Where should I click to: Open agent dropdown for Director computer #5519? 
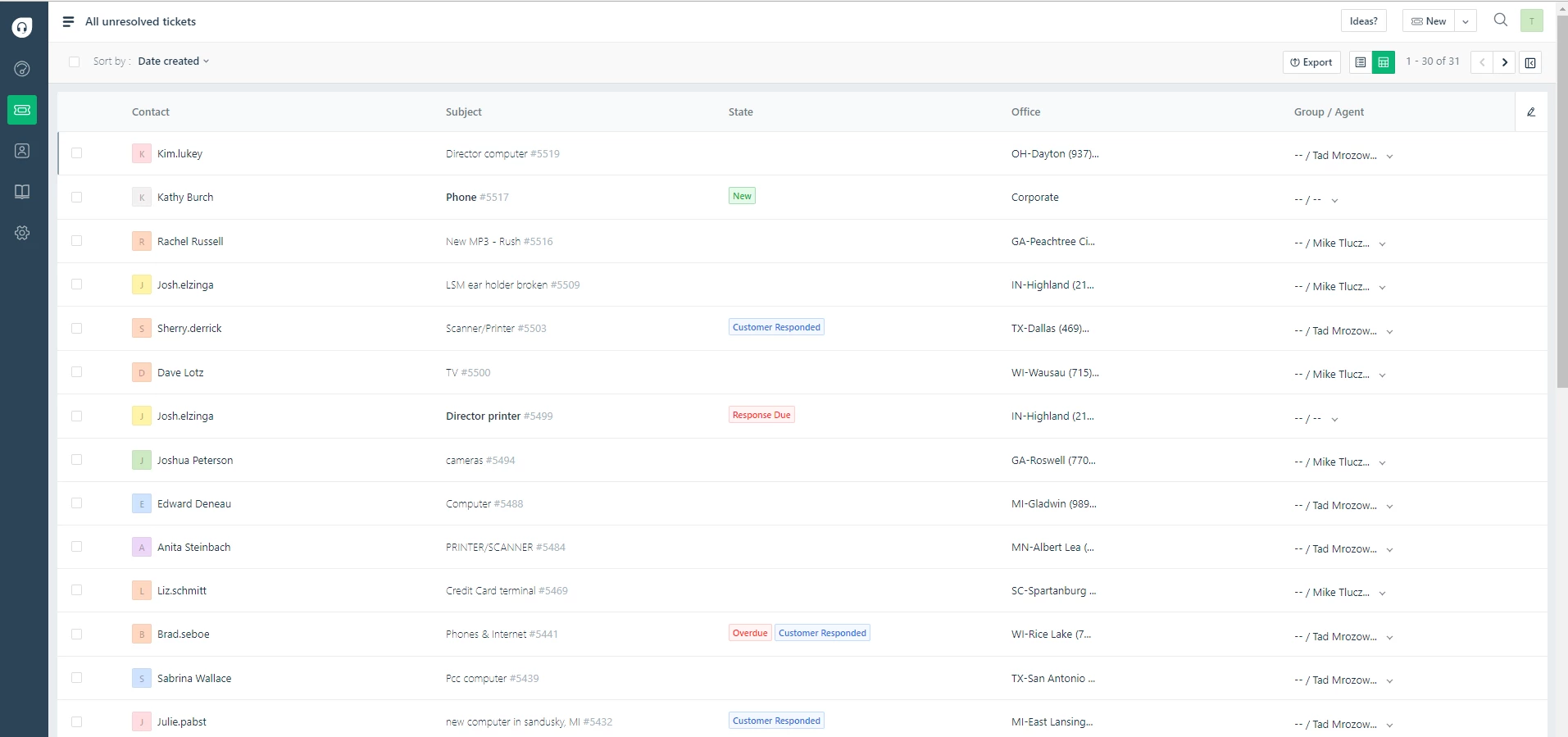[1389, 156]
